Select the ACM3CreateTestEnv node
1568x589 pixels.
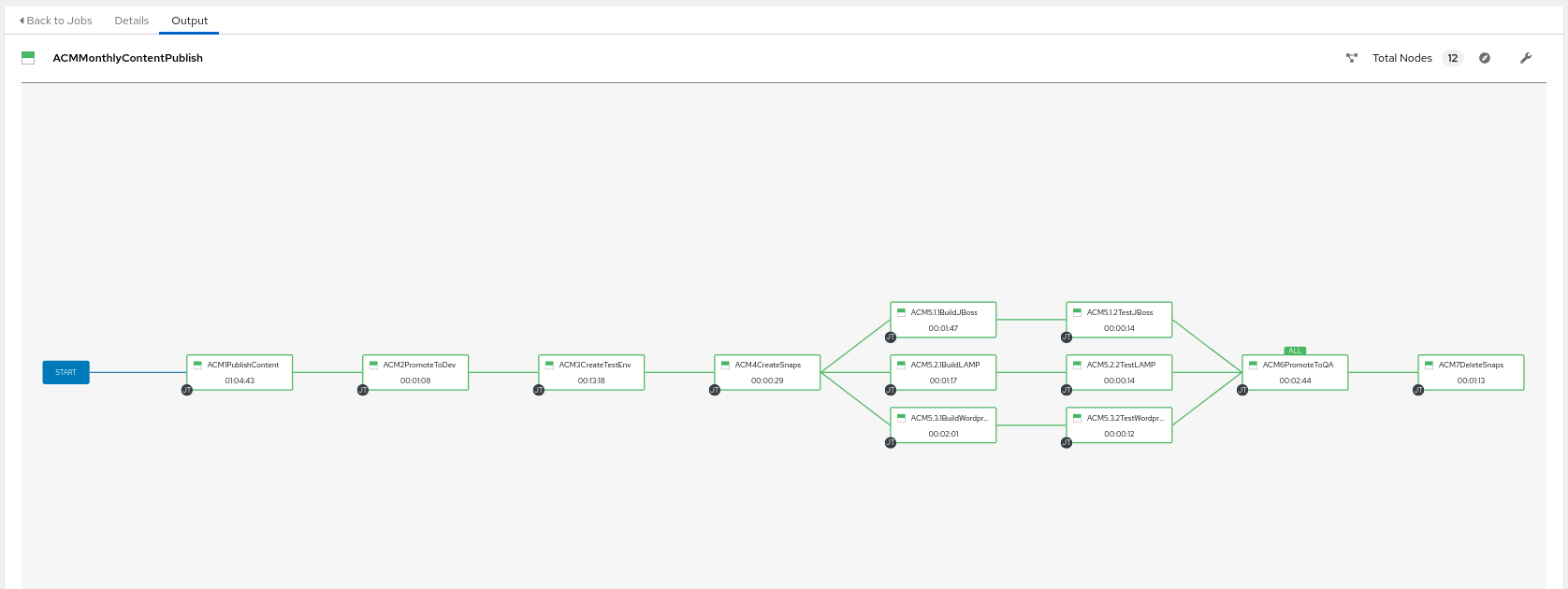(591, 372)
